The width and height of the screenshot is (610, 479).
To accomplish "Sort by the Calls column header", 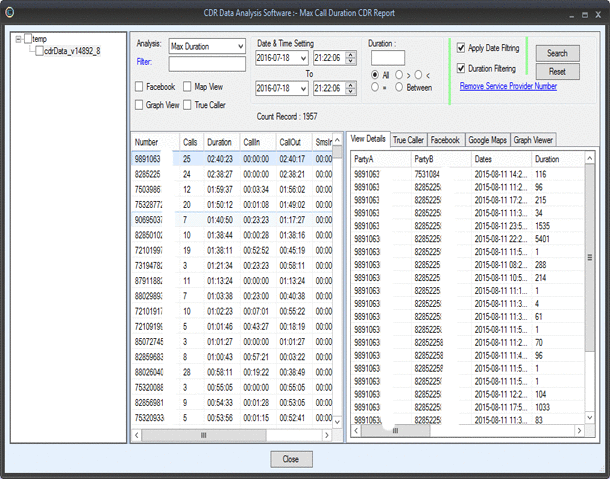I will pos(191,142).
